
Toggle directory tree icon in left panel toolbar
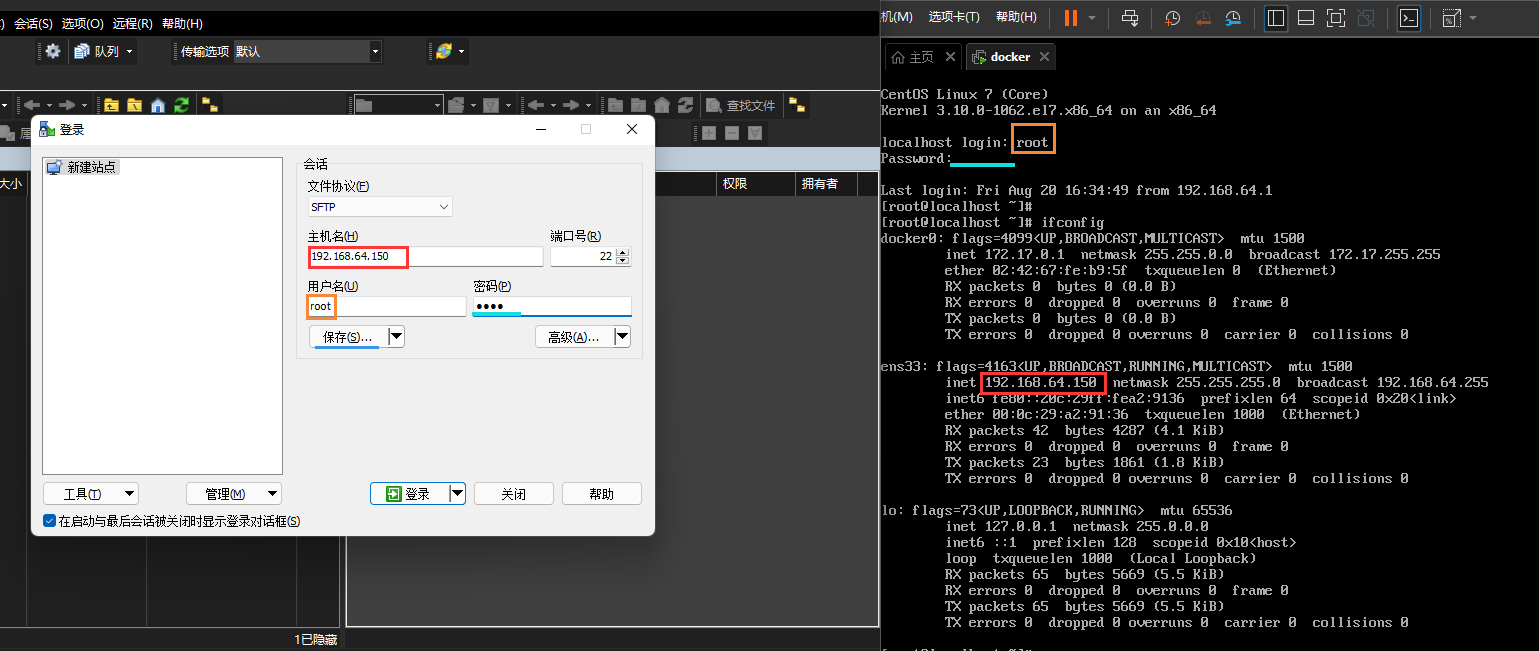210,105
